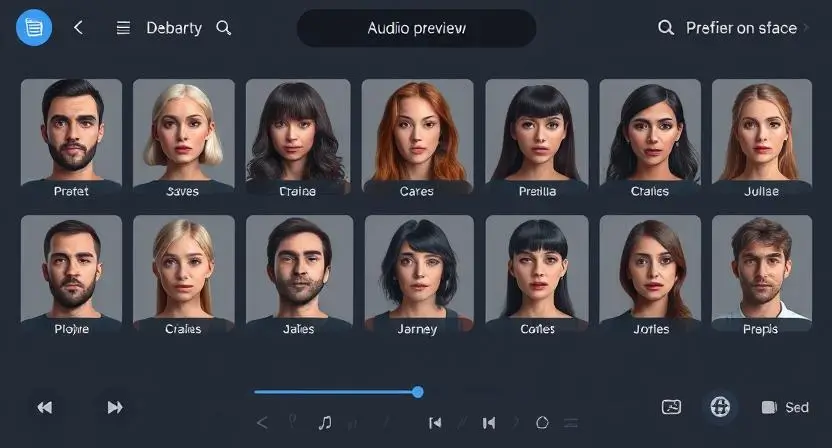Image resolution: width=832 pixels, height=448 pixels.
Task: Pick the Plojre bearded face card
Action: point(71,276)
